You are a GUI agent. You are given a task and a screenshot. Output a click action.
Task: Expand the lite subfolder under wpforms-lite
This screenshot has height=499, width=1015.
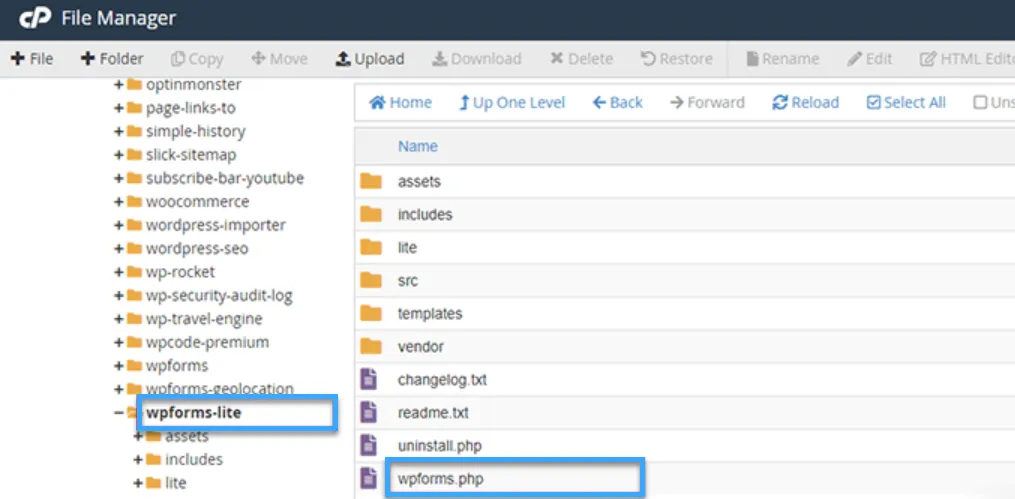pyautogui.click(x=138, y=483)
